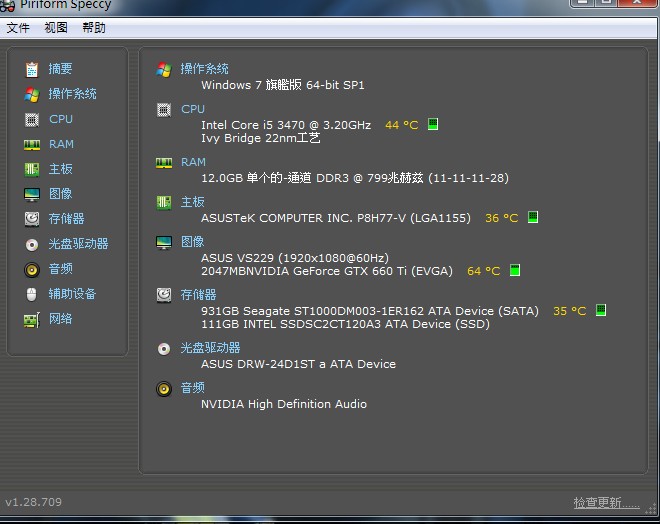Click the CPU chip icon in sidebar
Screen dimensions: 660x524
coord(32,120)
